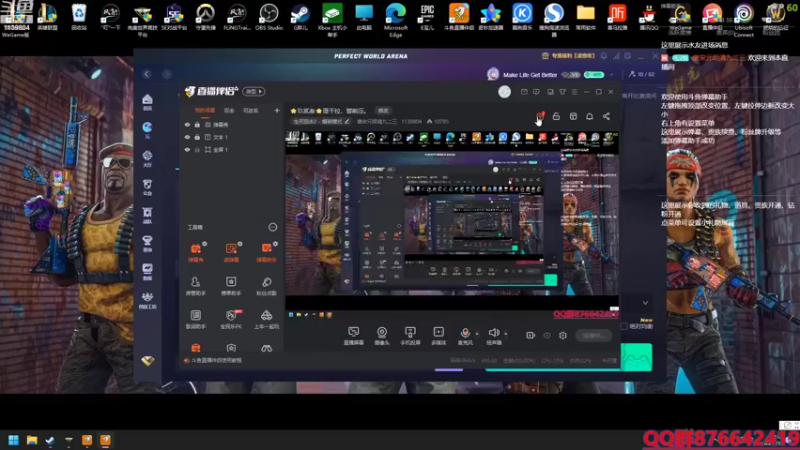Image resolution: width=800 pixels, height=450 pixels.
Task: Open settings gear on the 弹幕秀 tool
Action: tap(205, 244)
